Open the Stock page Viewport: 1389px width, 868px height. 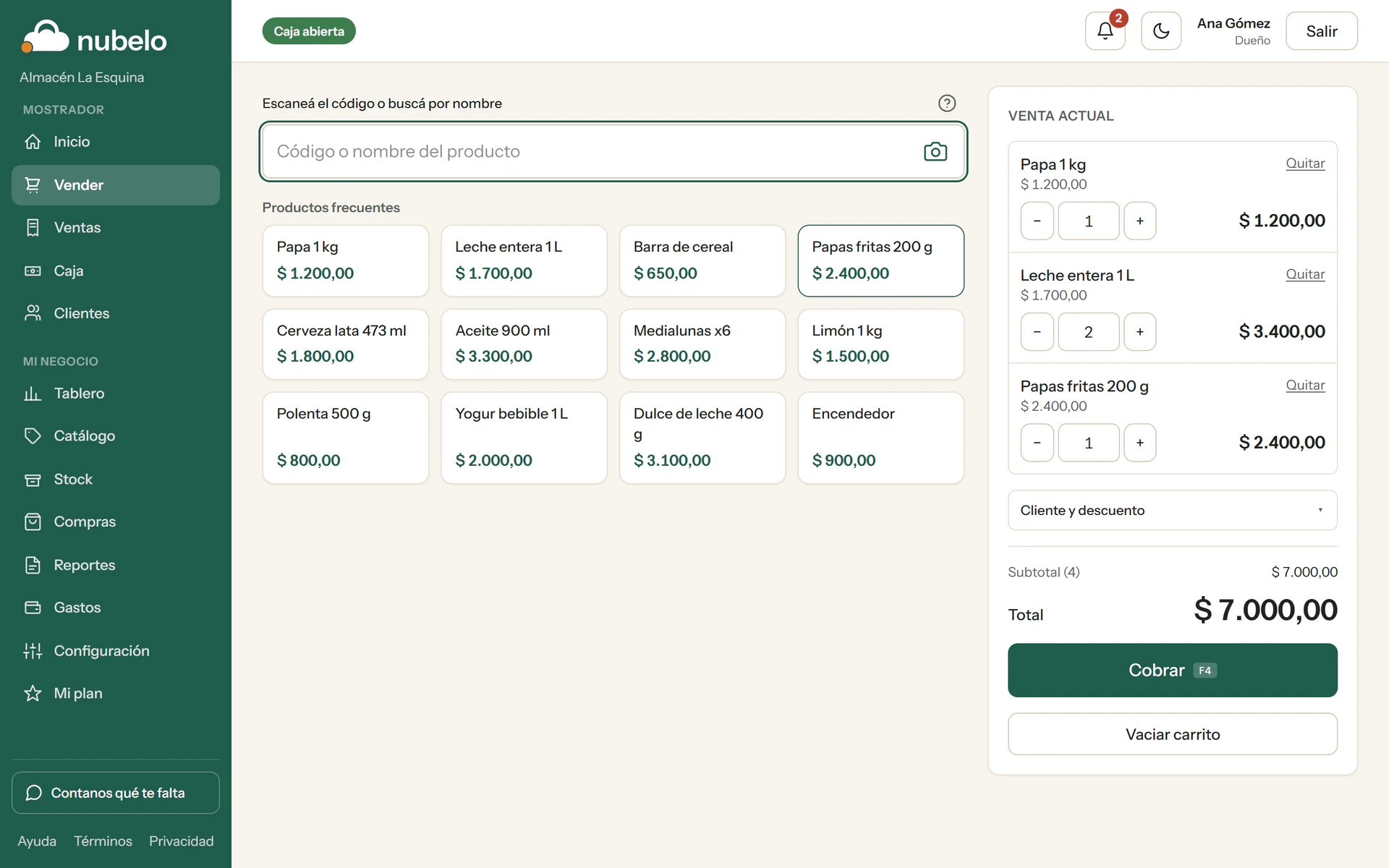[x=116, y=479]
